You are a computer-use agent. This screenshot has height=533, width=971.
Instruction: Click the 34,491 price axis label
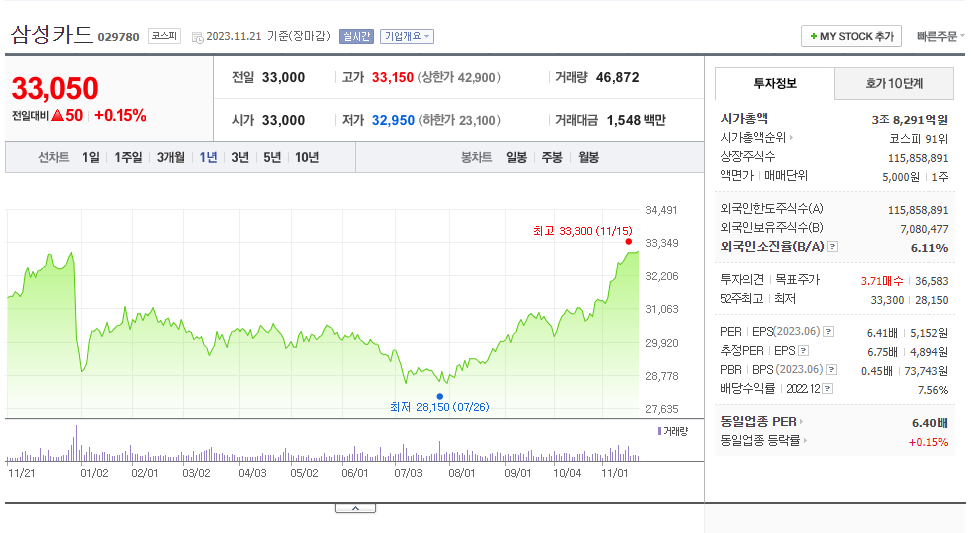tap(661, 210)
